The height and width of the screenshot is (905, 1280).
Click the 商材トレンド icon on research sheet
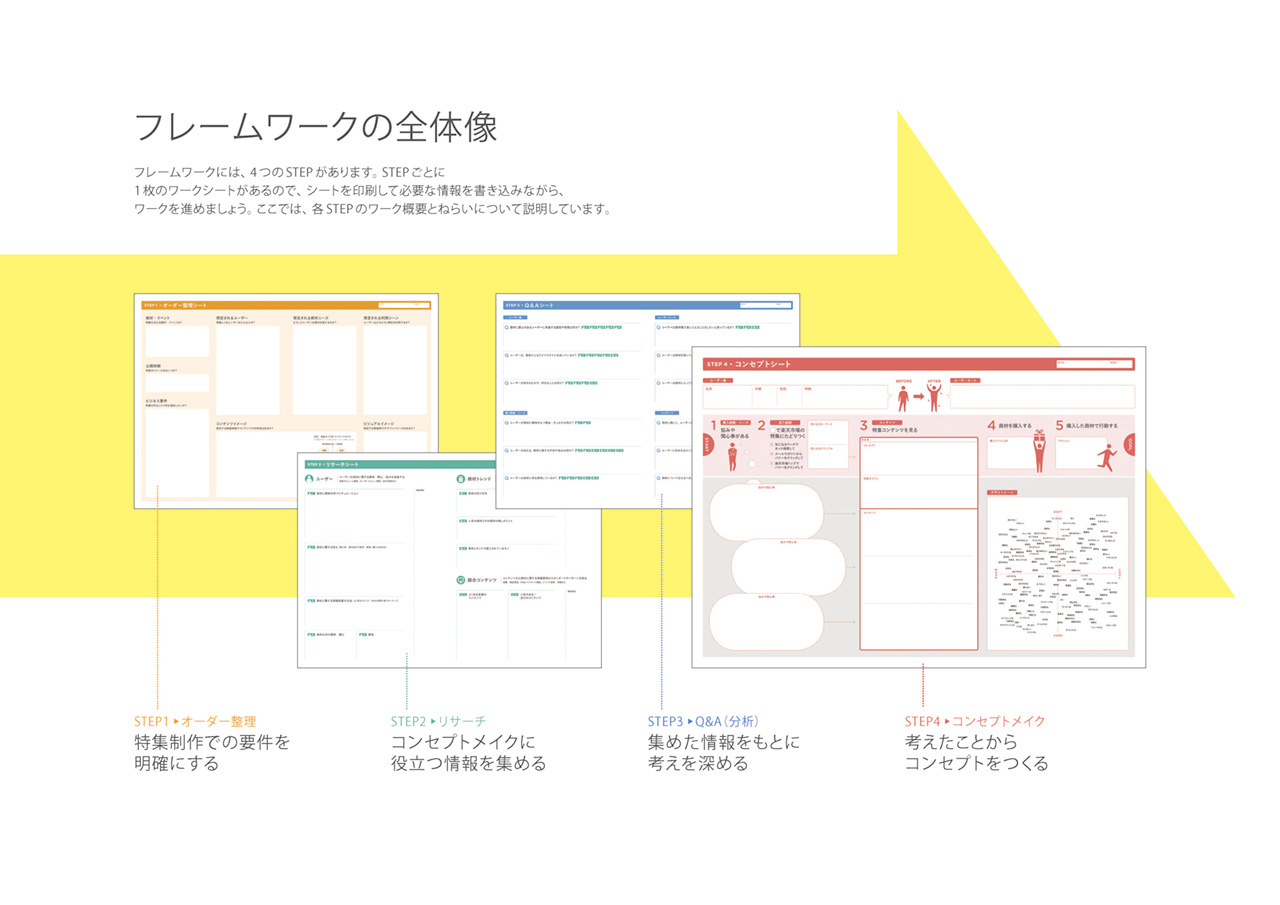(459, 479)
